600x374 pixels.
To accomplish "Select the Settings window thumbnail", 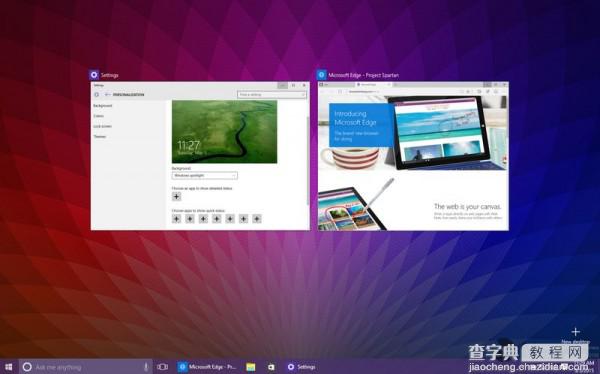I will (x=200, y=156).
